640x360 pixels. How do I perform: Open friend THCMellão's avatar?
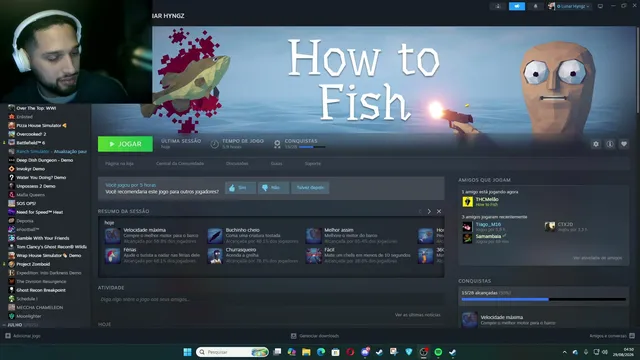pyautogui.click(x=467, y=202)
